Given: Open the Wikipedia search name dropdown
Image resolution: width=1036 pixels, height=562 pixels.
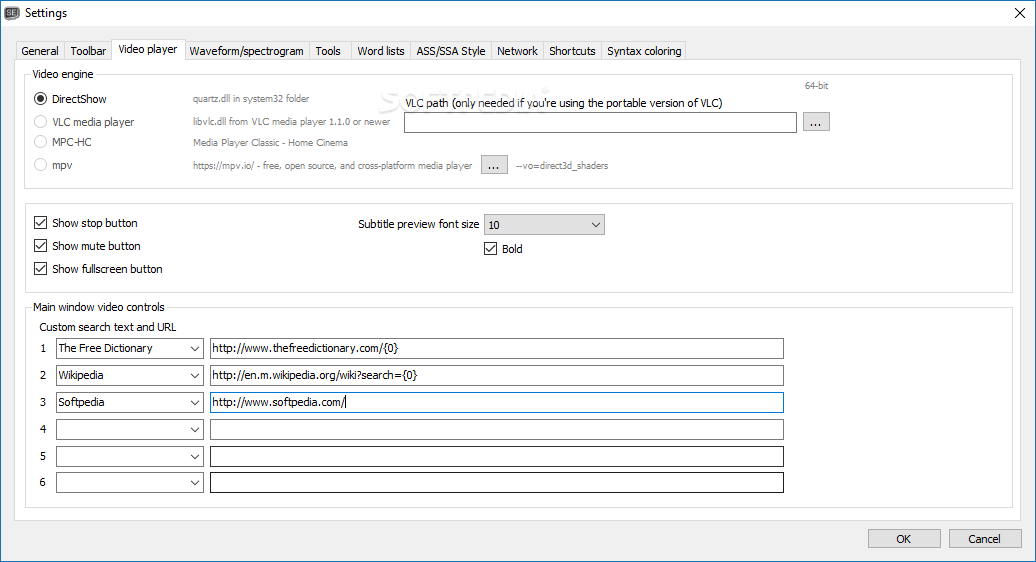Looking at the screenshot, I should point(194,376).
